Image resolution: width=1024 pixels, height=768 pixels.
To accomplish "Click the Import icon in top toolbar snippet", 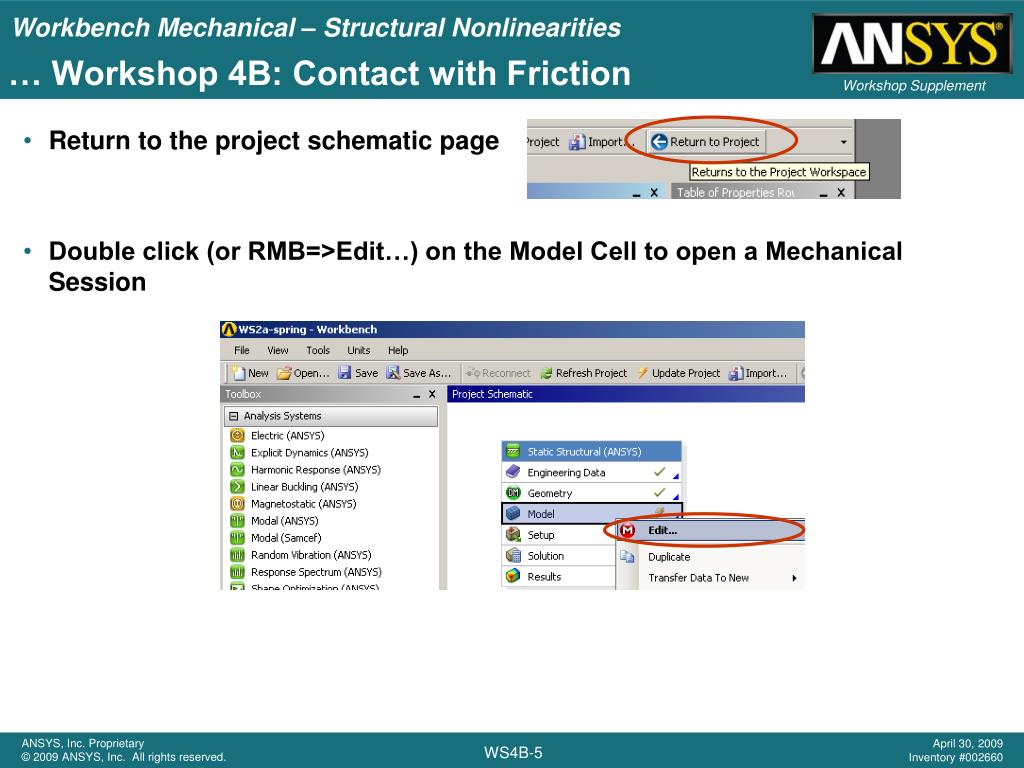I will (x=577, y=142).
